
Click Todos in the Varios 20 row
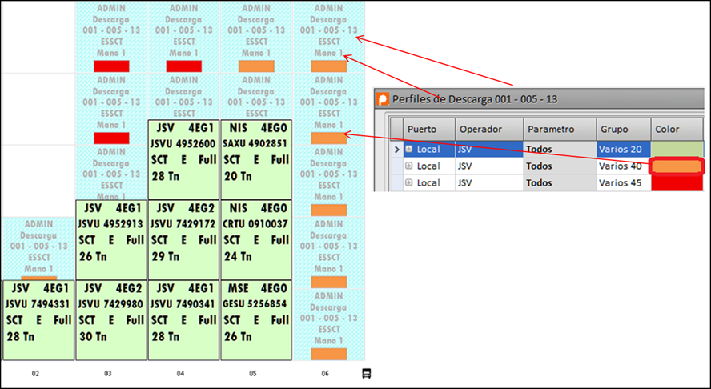click(x=560, y=149)
